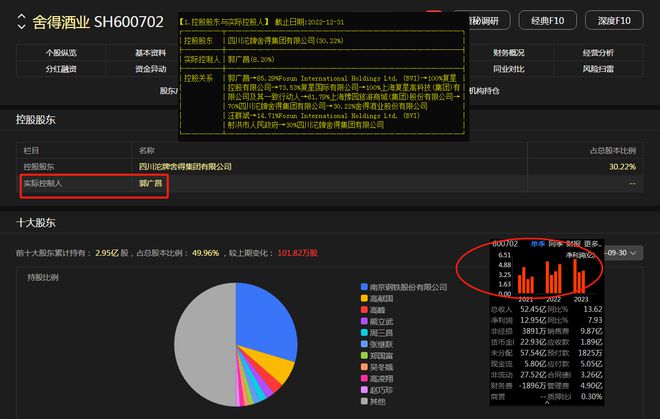Expand the report date dropdown ending 09-30
Viewport: 660px width, 419px height.
(623, 253)
